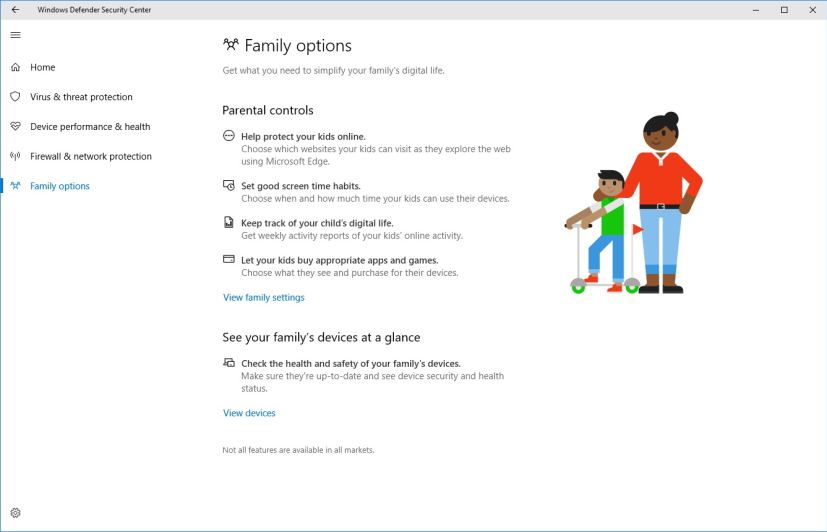
Task: Click the parent and child illustration
Action: point(633,202)
